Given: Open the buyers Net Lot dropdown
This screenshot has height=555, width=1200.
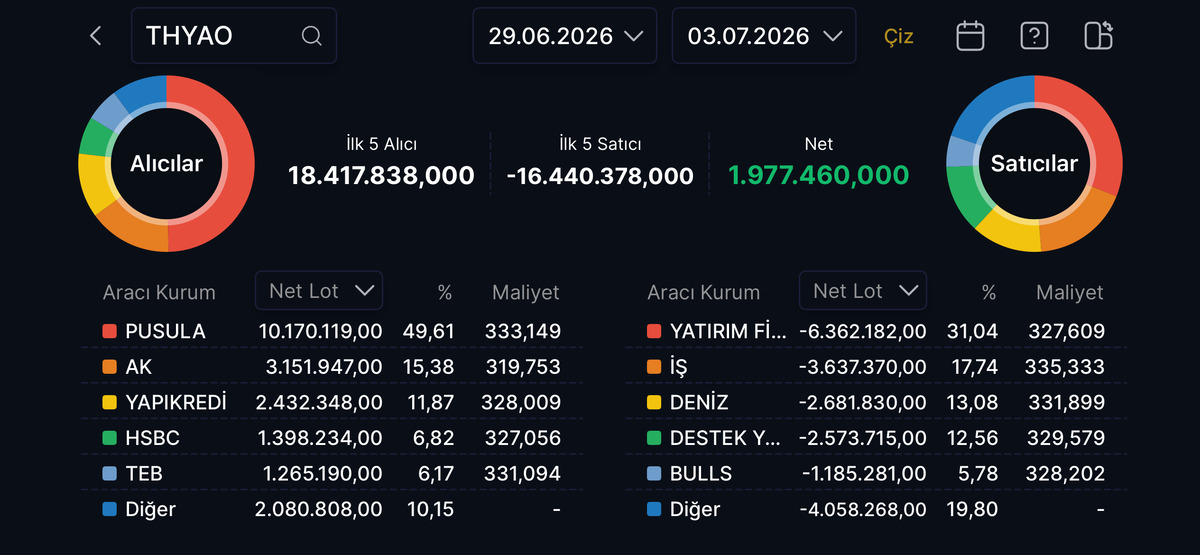Looking at the screenshot, I should [x=319, y=291].
